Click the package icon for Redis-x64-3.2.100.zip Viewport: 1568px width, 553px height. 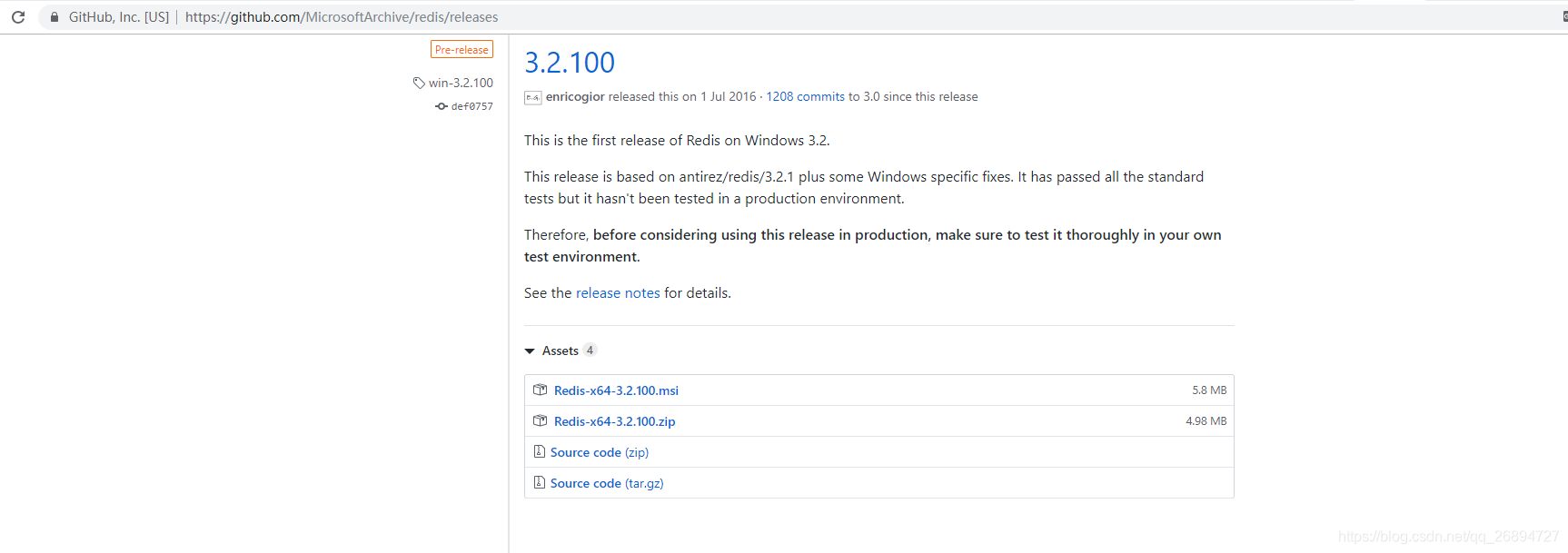[x=541, y=421]
